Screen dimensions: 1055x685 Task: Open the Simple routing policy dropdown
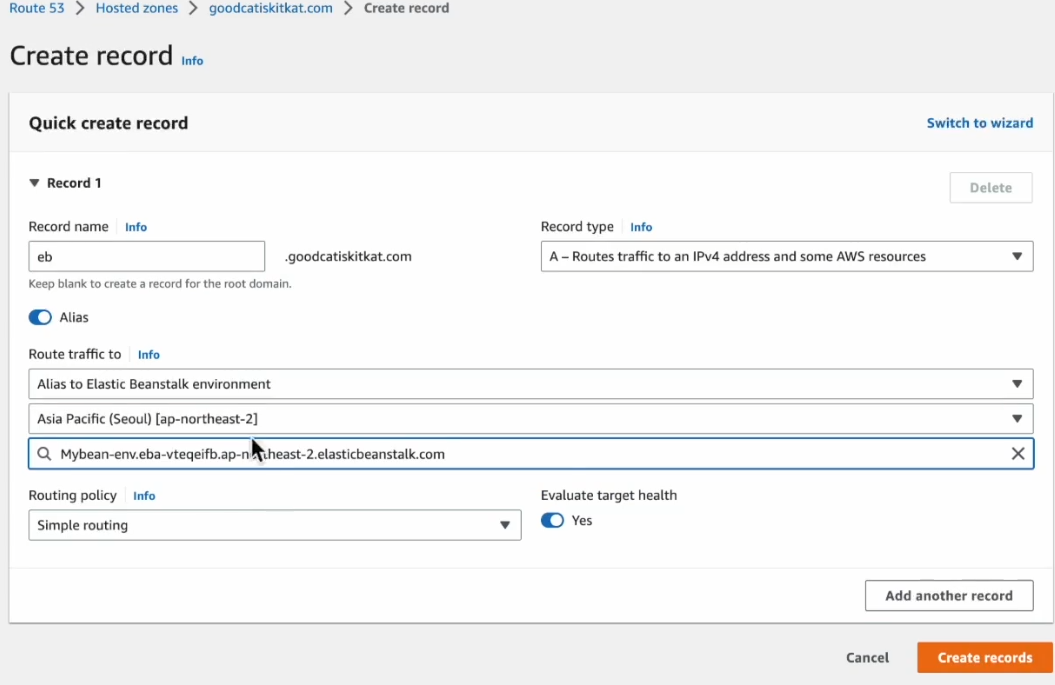click(x=275, y=526)
